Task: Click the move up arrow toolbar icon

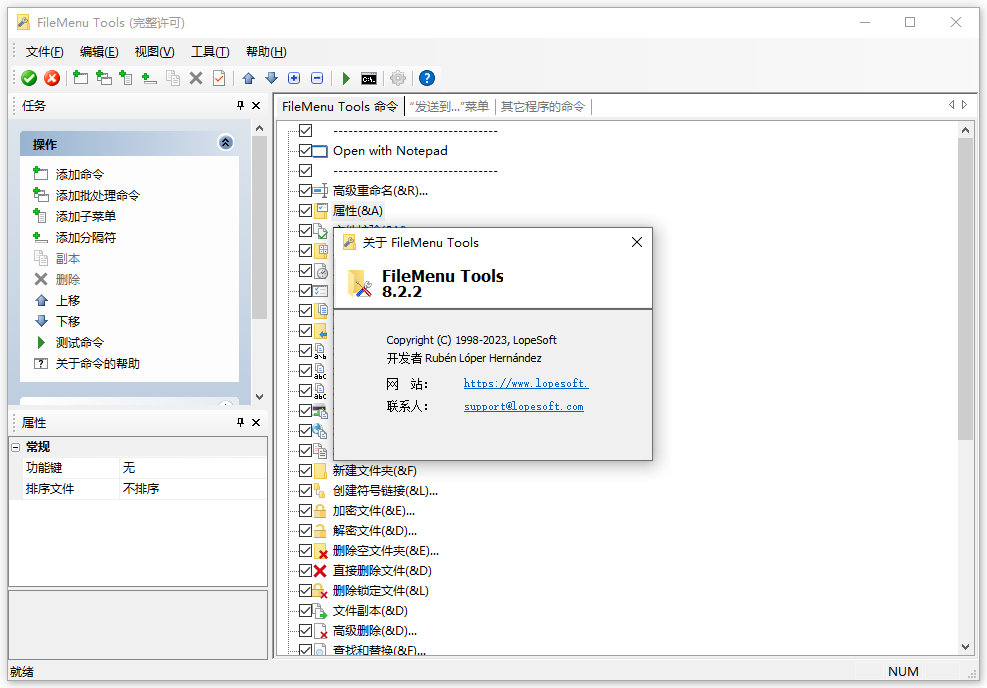Action: (x=249, y=78)
